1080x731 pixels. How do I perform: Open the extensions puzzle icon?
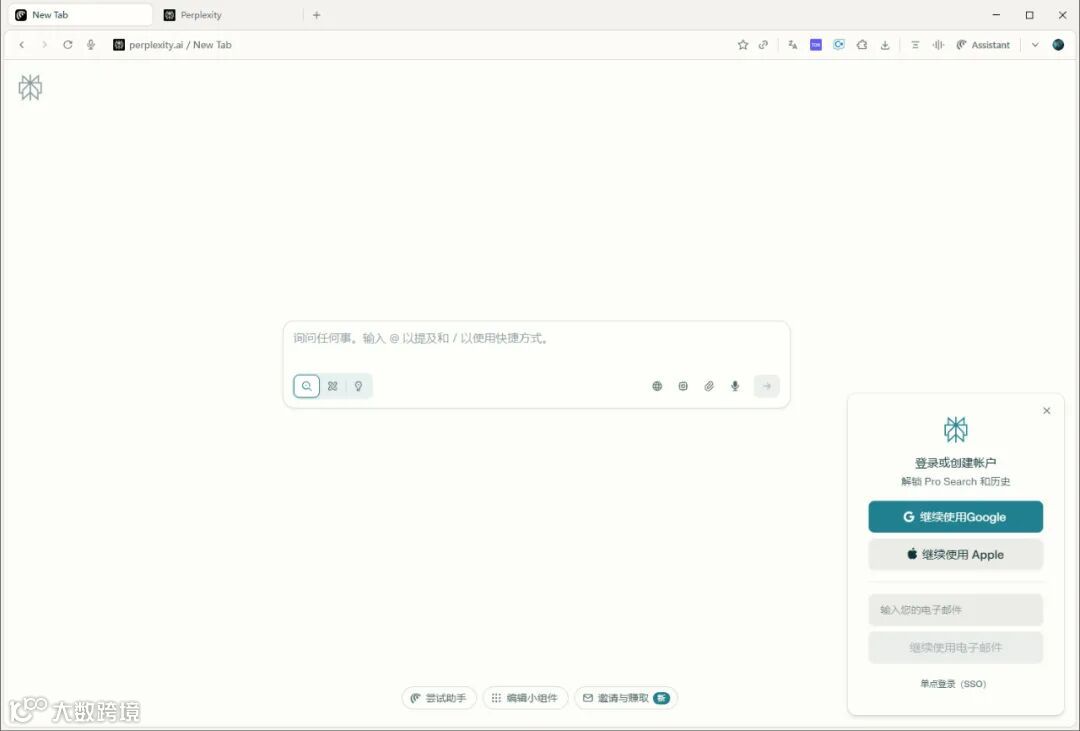[862, 45]
